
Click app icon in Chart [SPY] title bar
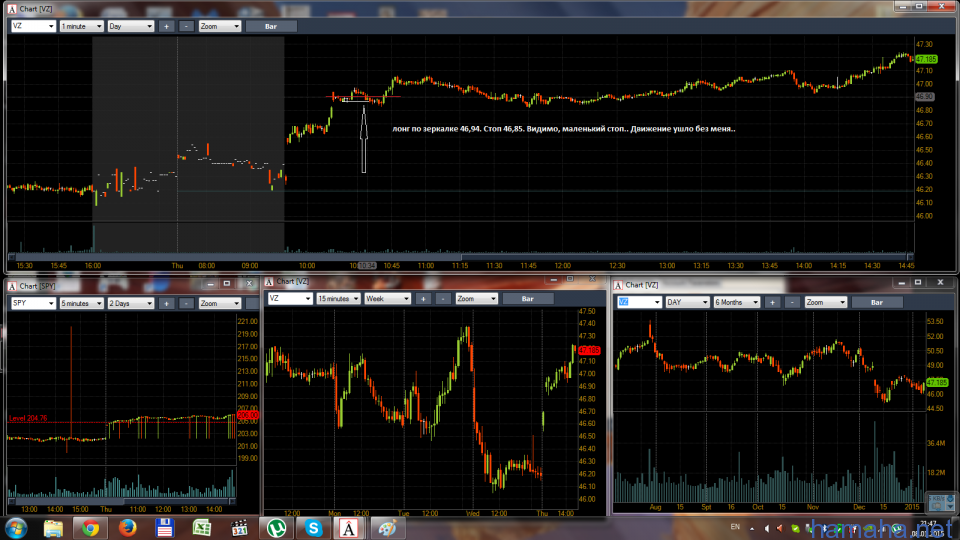(12, 286)
